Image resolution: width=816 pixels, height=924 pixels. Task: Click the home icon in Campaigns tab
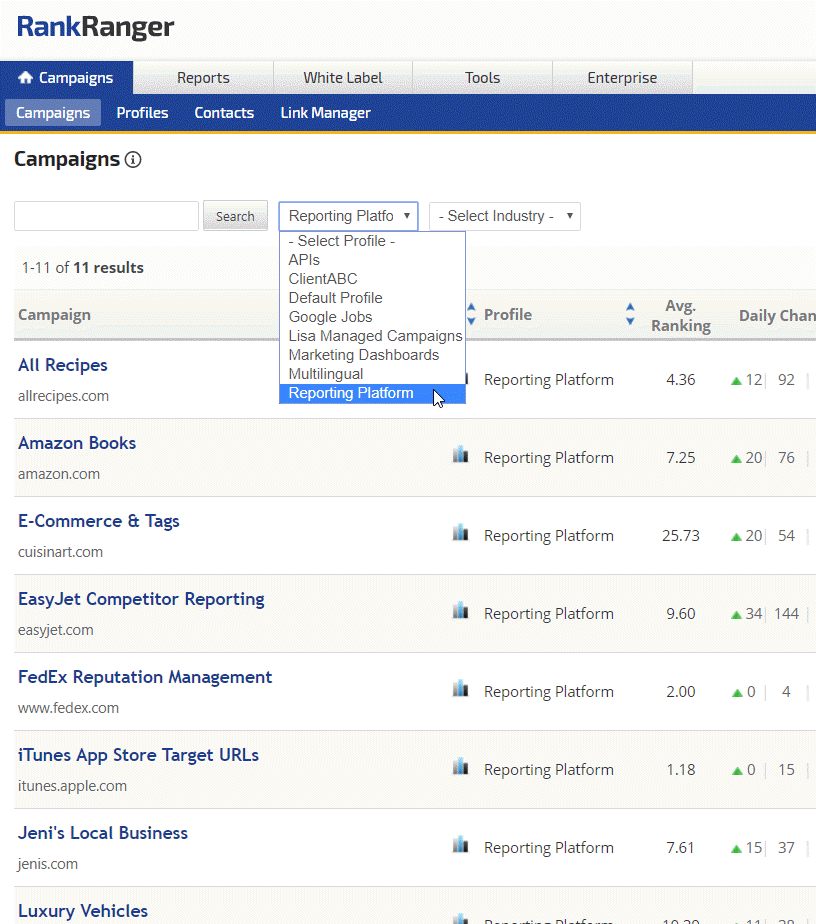[x=26, y=78]
